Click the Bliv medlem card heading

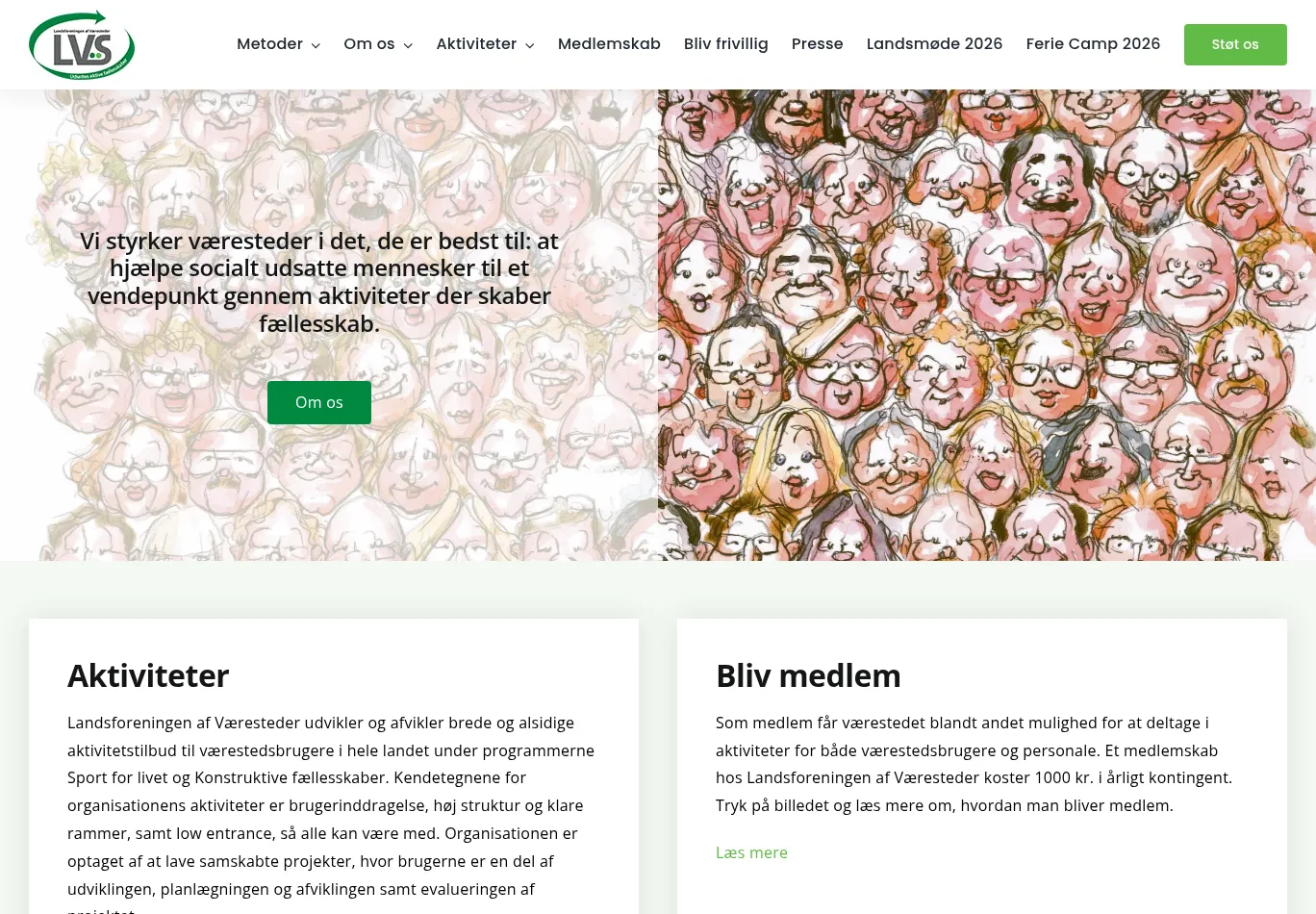point(808,675)
